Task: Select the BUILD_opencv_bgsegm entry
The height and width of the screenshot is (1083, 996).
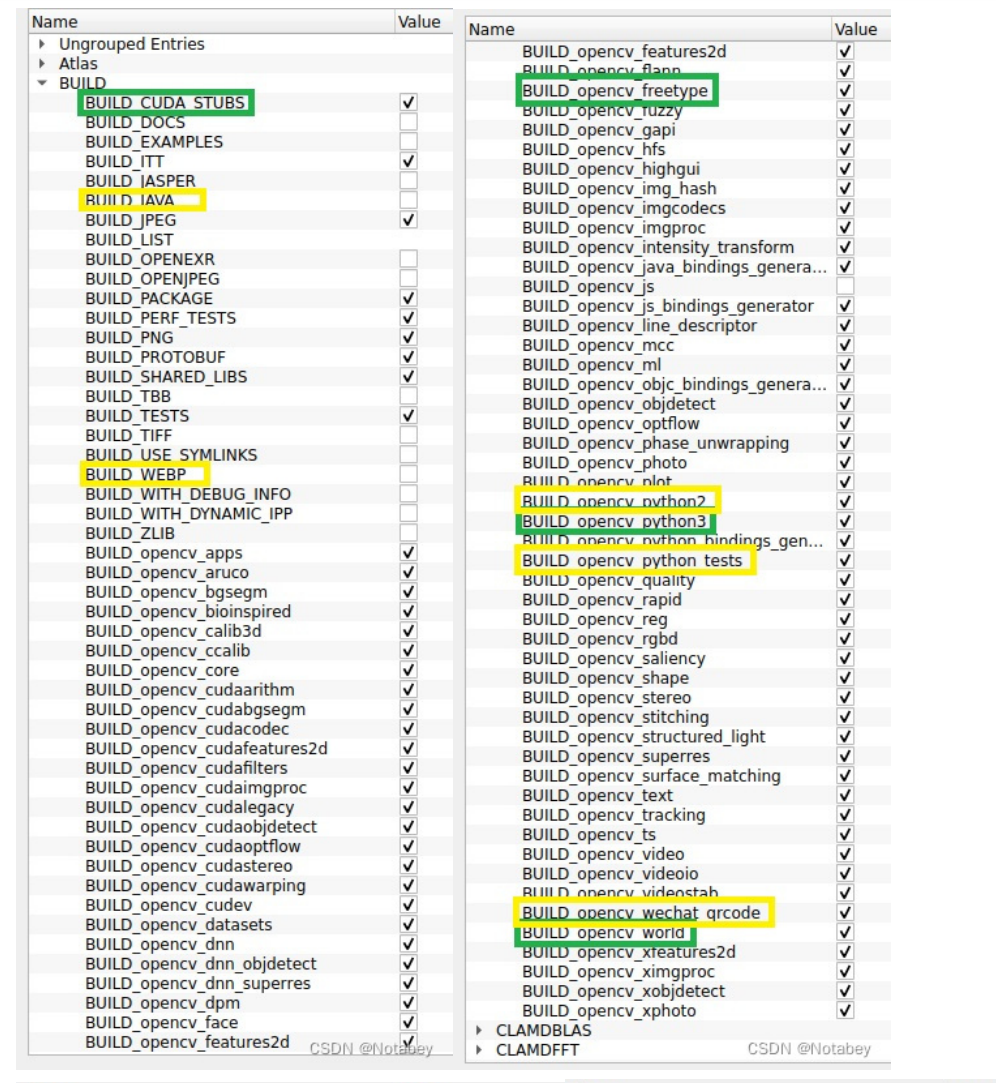Action: click(176, 592)
